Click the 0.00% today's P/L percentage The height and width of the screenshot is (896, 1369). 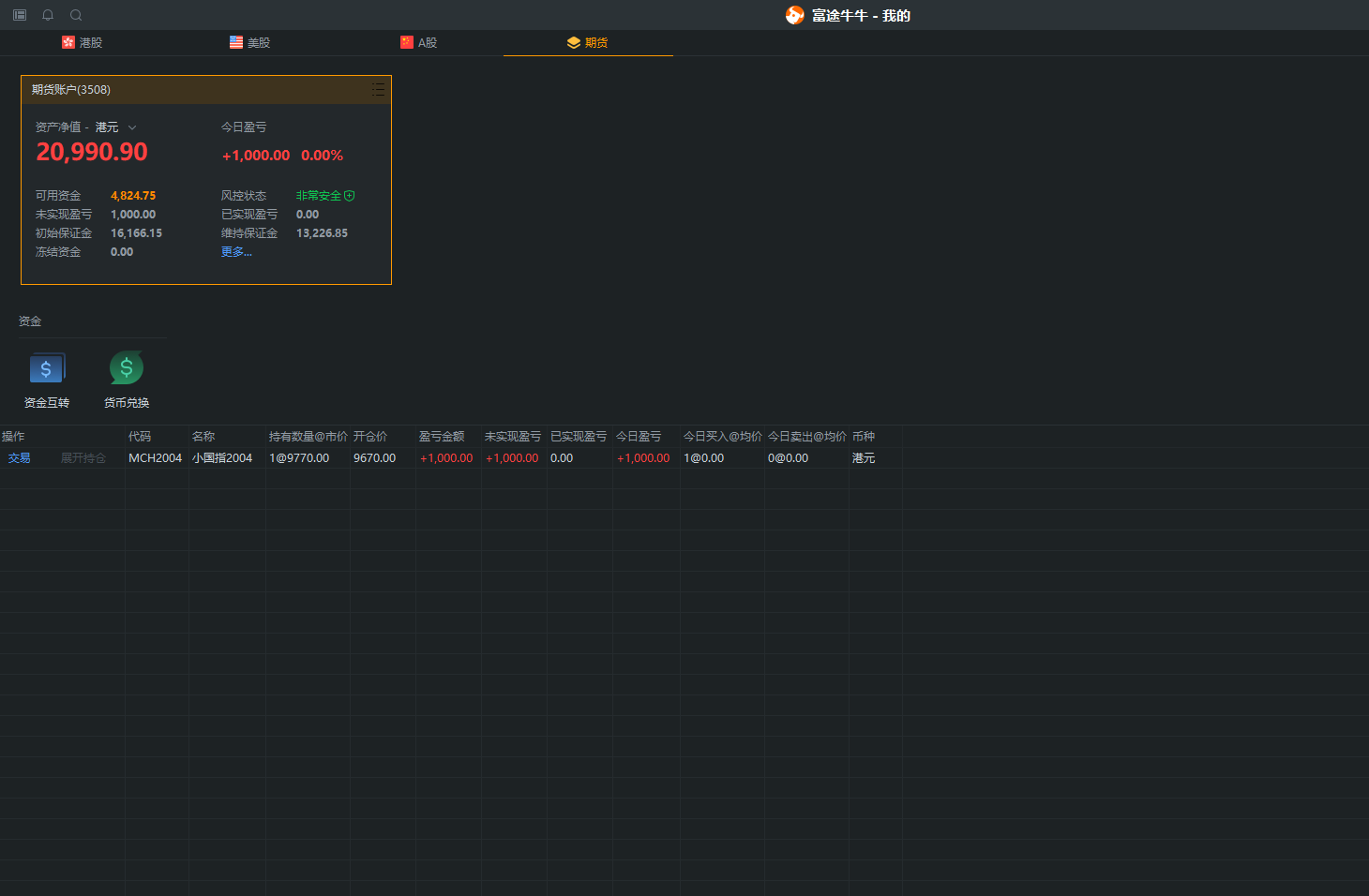(x=323, y=156)
